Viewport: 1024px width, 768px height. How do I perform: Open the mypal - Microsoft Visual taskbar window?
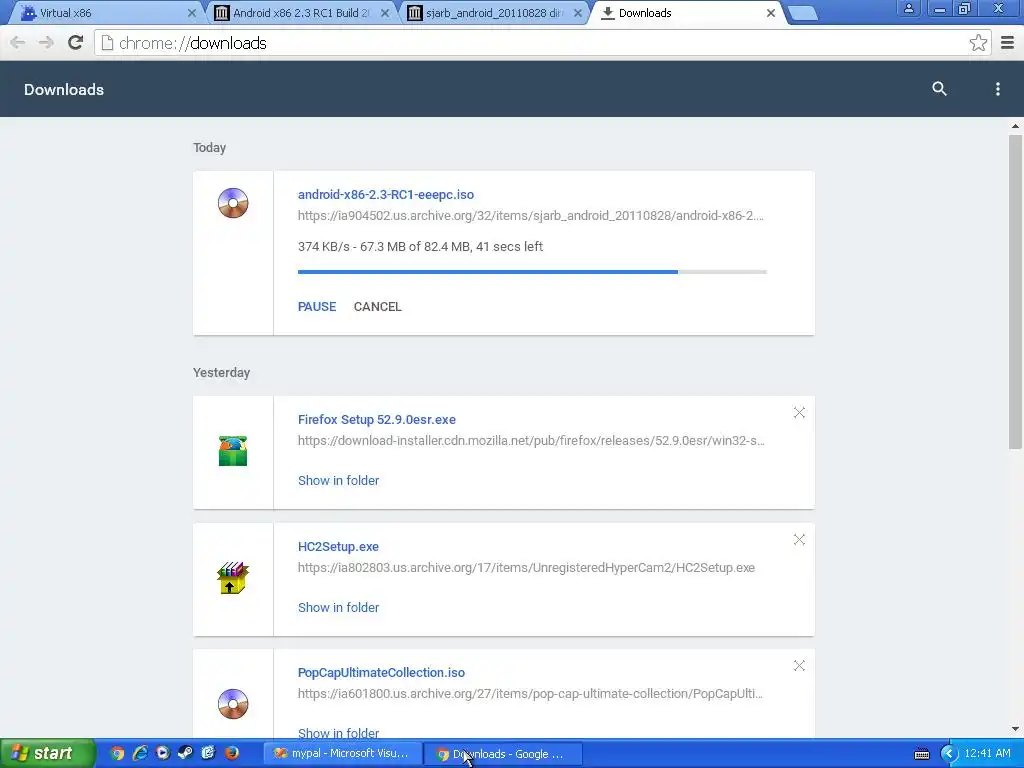click(x=342, y=754)
